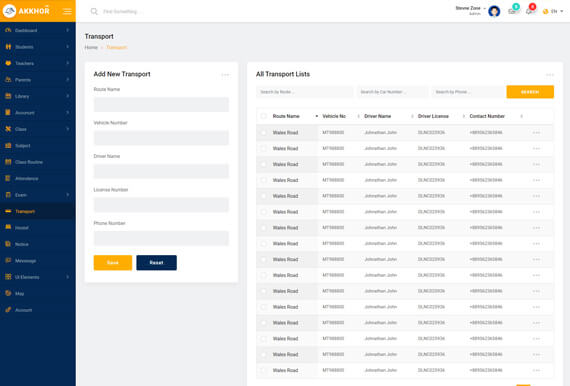
Task: Click the Class sidebar icon
Action: coord(8,129)
